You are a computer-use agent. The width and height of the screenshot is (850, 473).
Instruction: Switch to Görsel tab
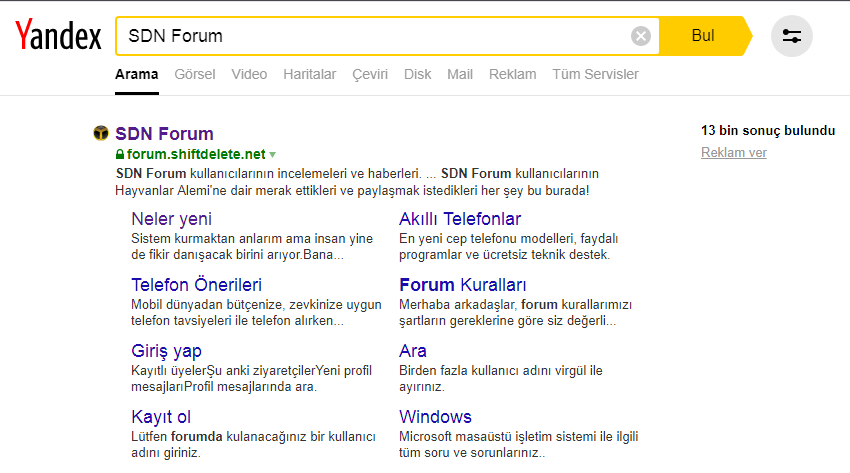pyautogui.click(x=195, y=74)
